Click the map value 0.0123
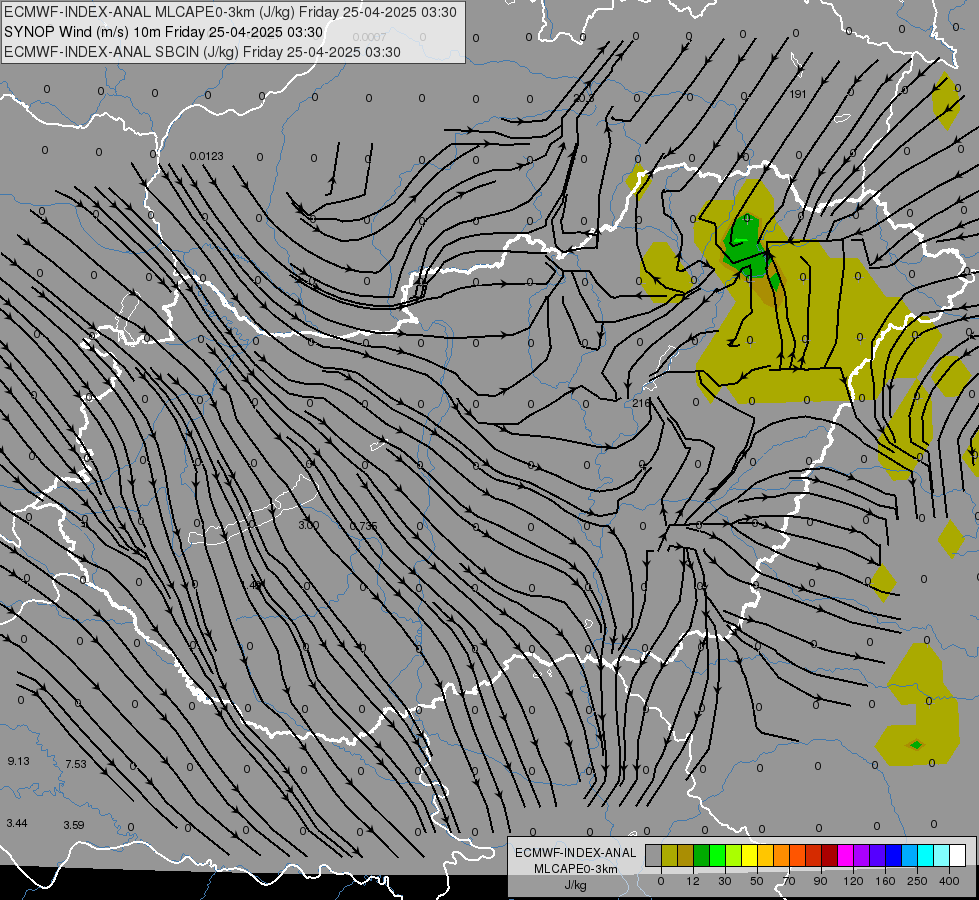 207,156
